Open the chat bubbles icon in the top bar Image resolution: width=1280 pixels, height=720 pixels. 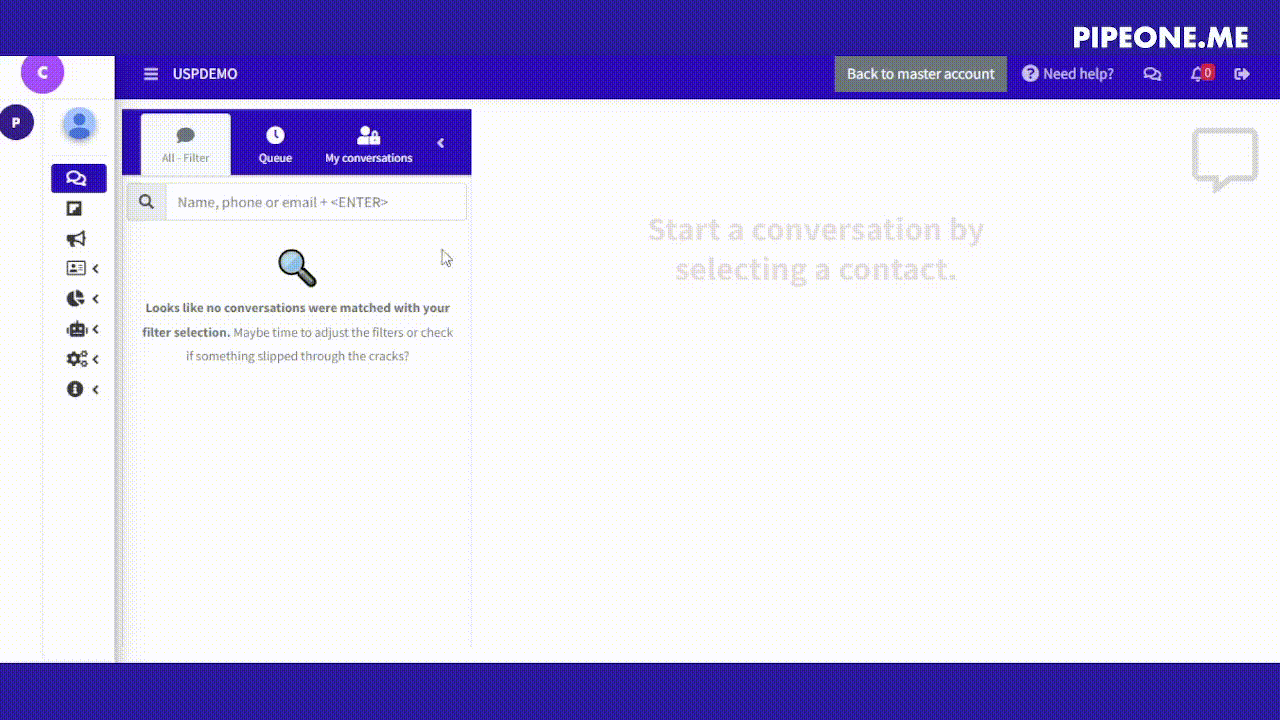[1152, 74]
